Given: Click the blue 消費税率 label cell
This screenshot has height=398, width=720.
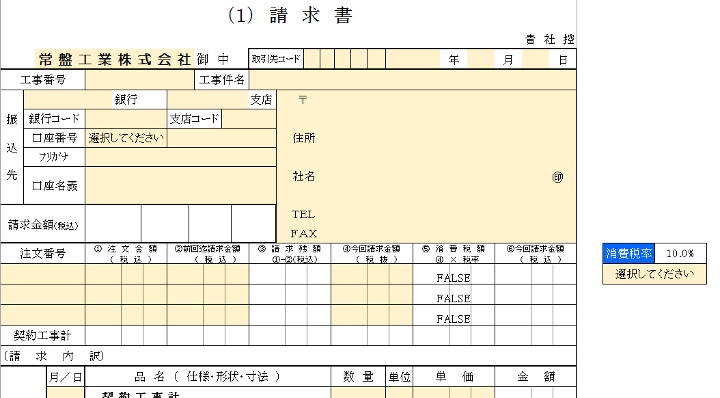Looking at the screenshot, I should [629, 253].
